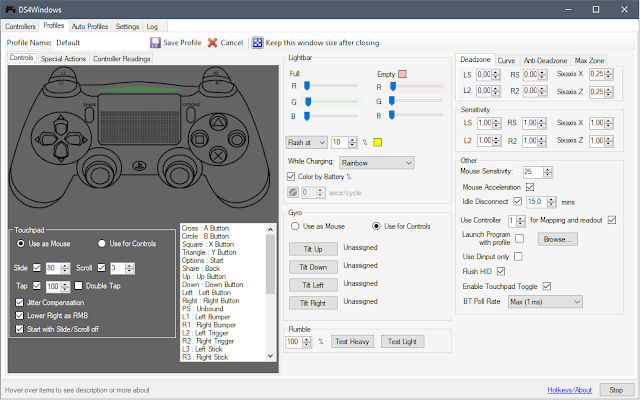This screenshot has height=400, width=640.
Task: Select touchpad Use for Controls radio
Action: coord(102,244)
